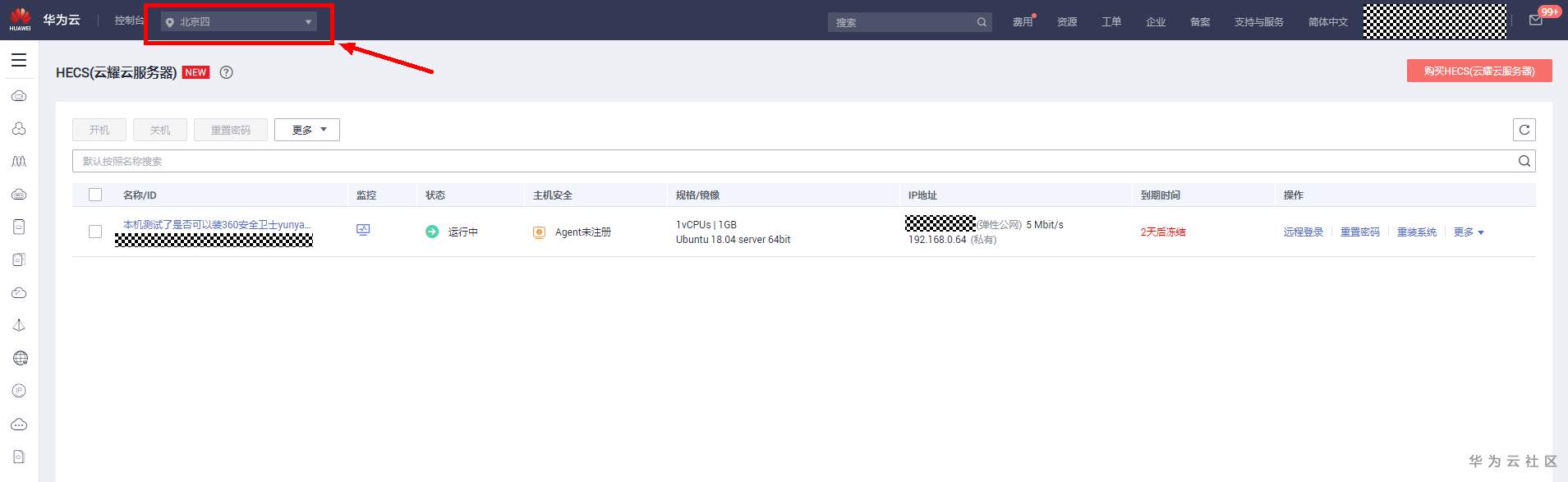The height and width of the screenshot is (482, 1568).
Task: Go to 控制台 console home
Action: [x=129, y=21]
